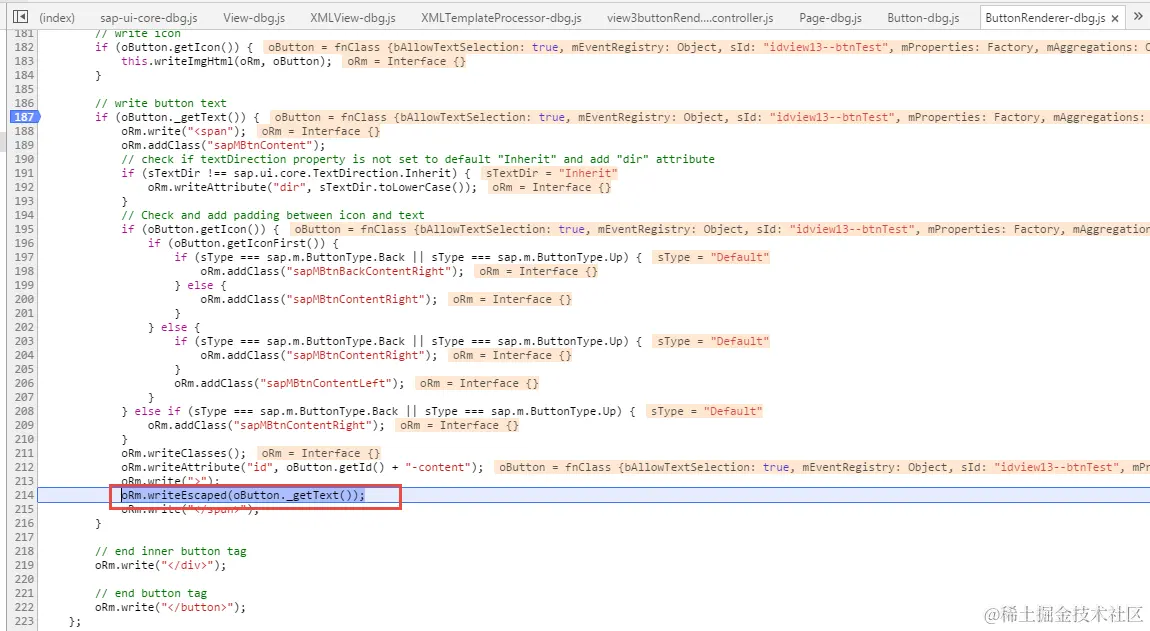The height and width of the screenshot is (631, 1150).
Task: Click the oRm.addClass("sapMBtnContent") line
Action: pyautogui.click(x=223, y=145)
